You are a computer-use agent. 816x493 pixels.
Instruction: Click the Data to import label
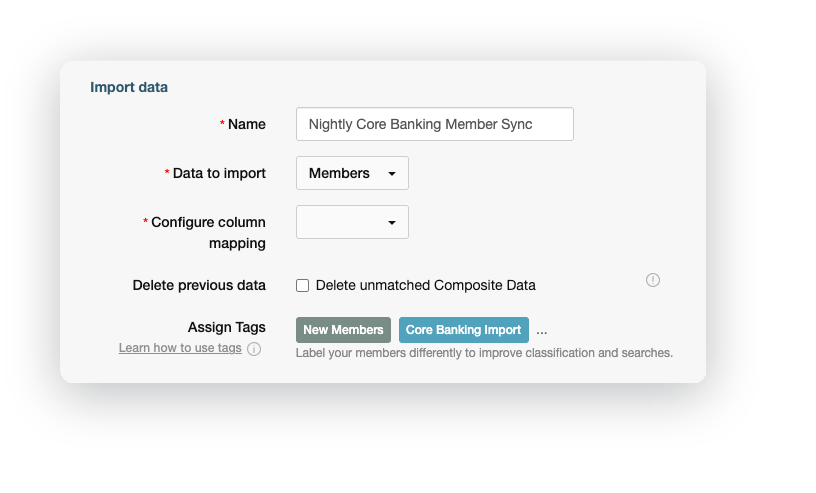pyautogui.click(x=219, y=173)
